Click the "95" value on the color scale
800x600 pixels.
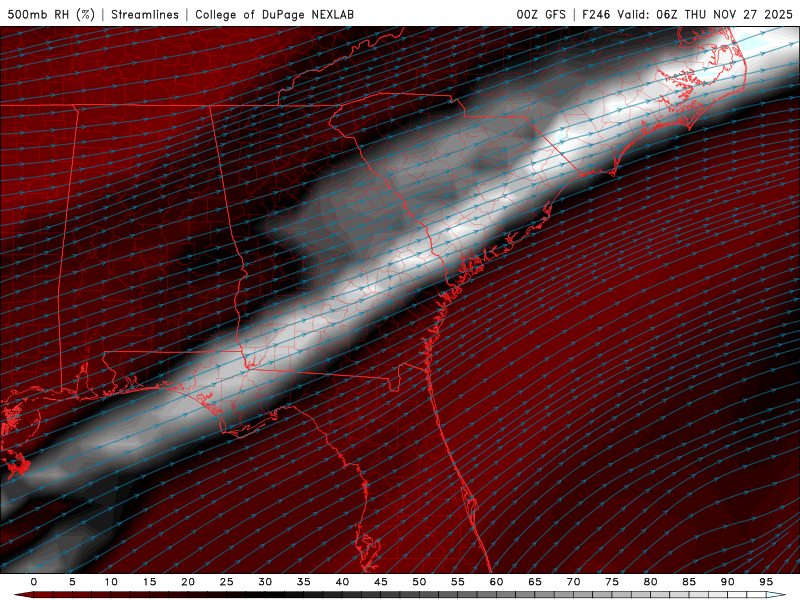pyautogui.click(x=766, y=582)
